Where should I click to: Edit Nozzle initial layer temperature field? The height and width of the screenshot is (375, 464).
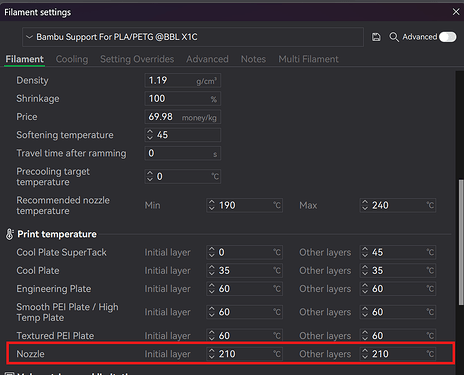pyautogui.click(x=244, y=354)
